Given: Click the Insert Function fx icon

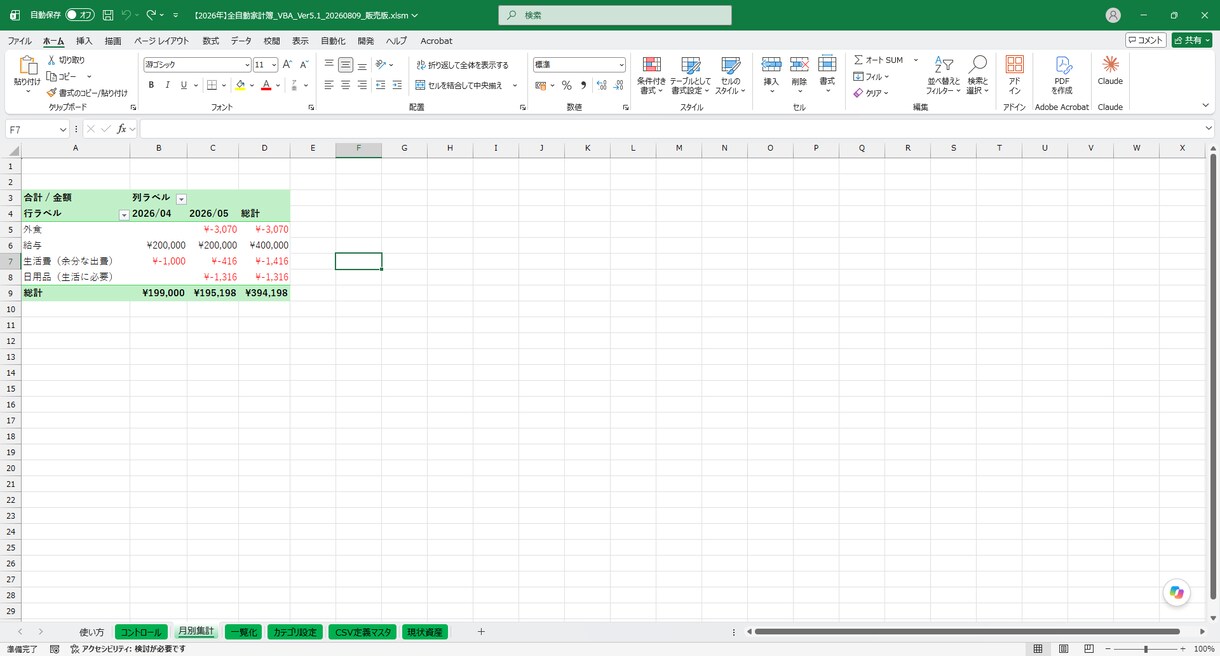Looking at the screenshot, I should tap(121, 129).
